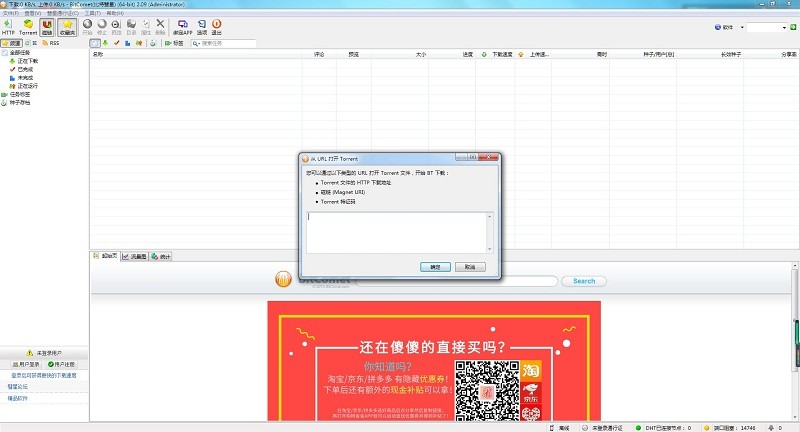Select 全部任务 tree node in sidebar
This screenshot has width=800, height=432.
pos(19,53)
